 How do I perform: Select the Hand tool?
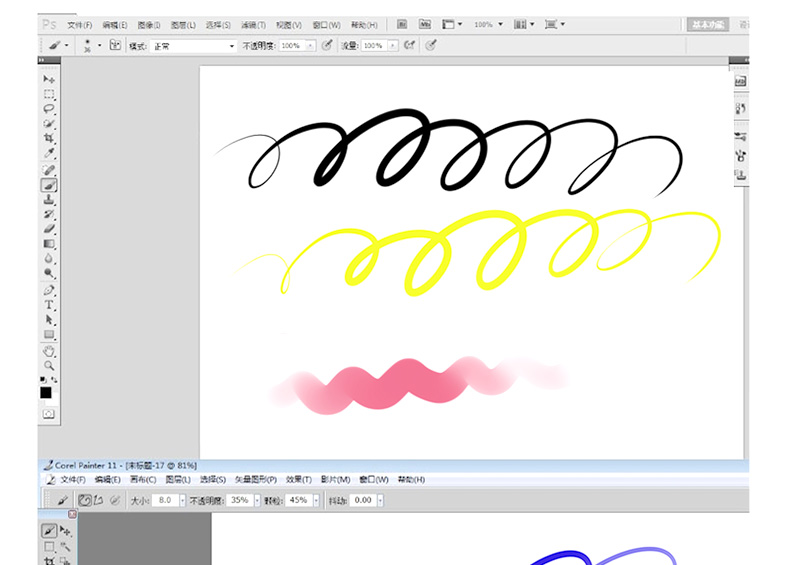click(48, 351)
